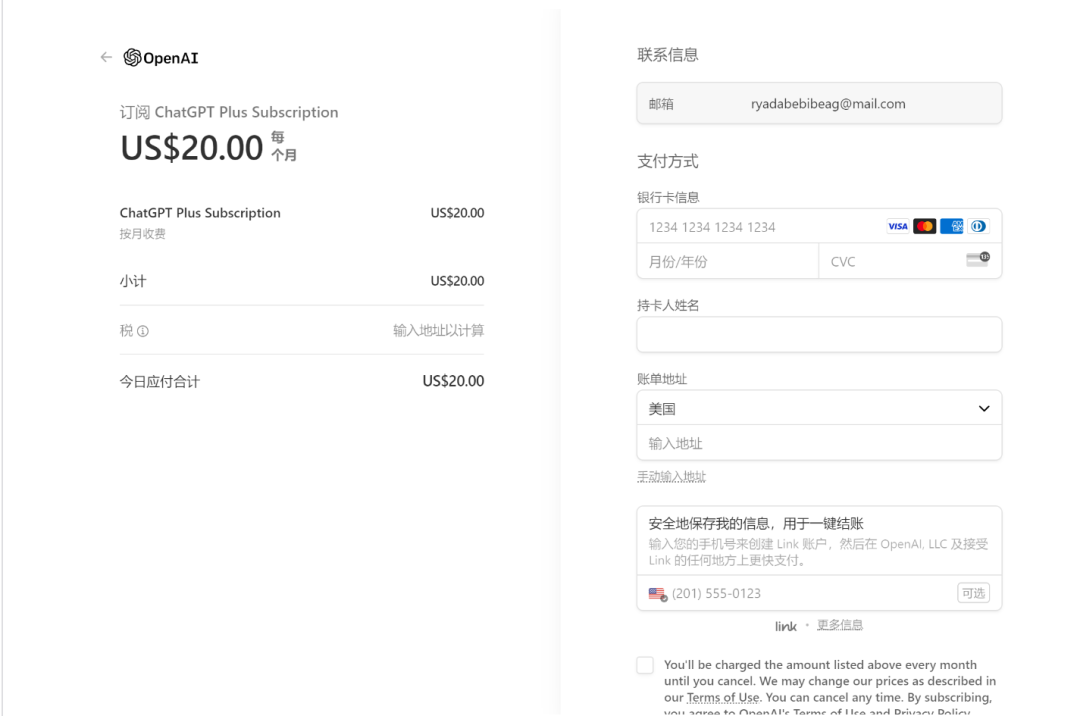Click the 月份/年份 expiry date field
Image resolution: width=1080 pixels, height=716 pixels.
coord(727,261)
